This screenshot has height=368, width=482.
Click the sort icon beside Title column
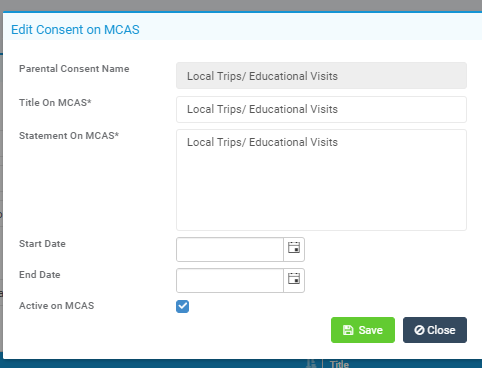click(x=311, y=363)
